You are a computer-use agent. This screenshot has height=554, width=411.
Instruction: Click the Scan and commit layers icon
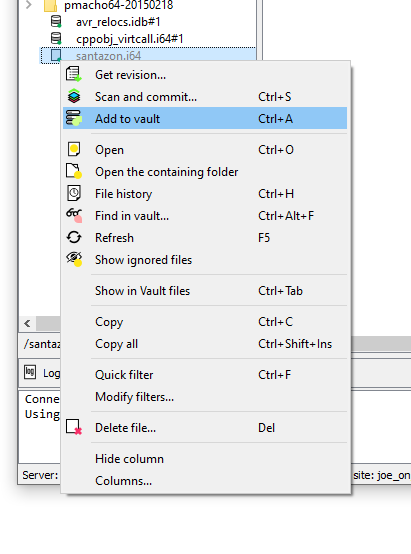click(x=74, y=96)
